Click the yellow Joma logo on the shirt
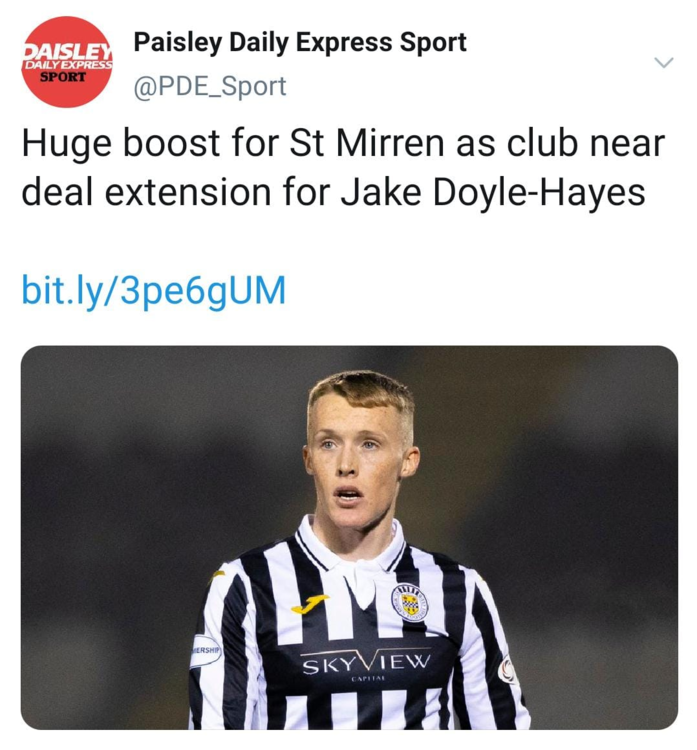 click(309, 604)
